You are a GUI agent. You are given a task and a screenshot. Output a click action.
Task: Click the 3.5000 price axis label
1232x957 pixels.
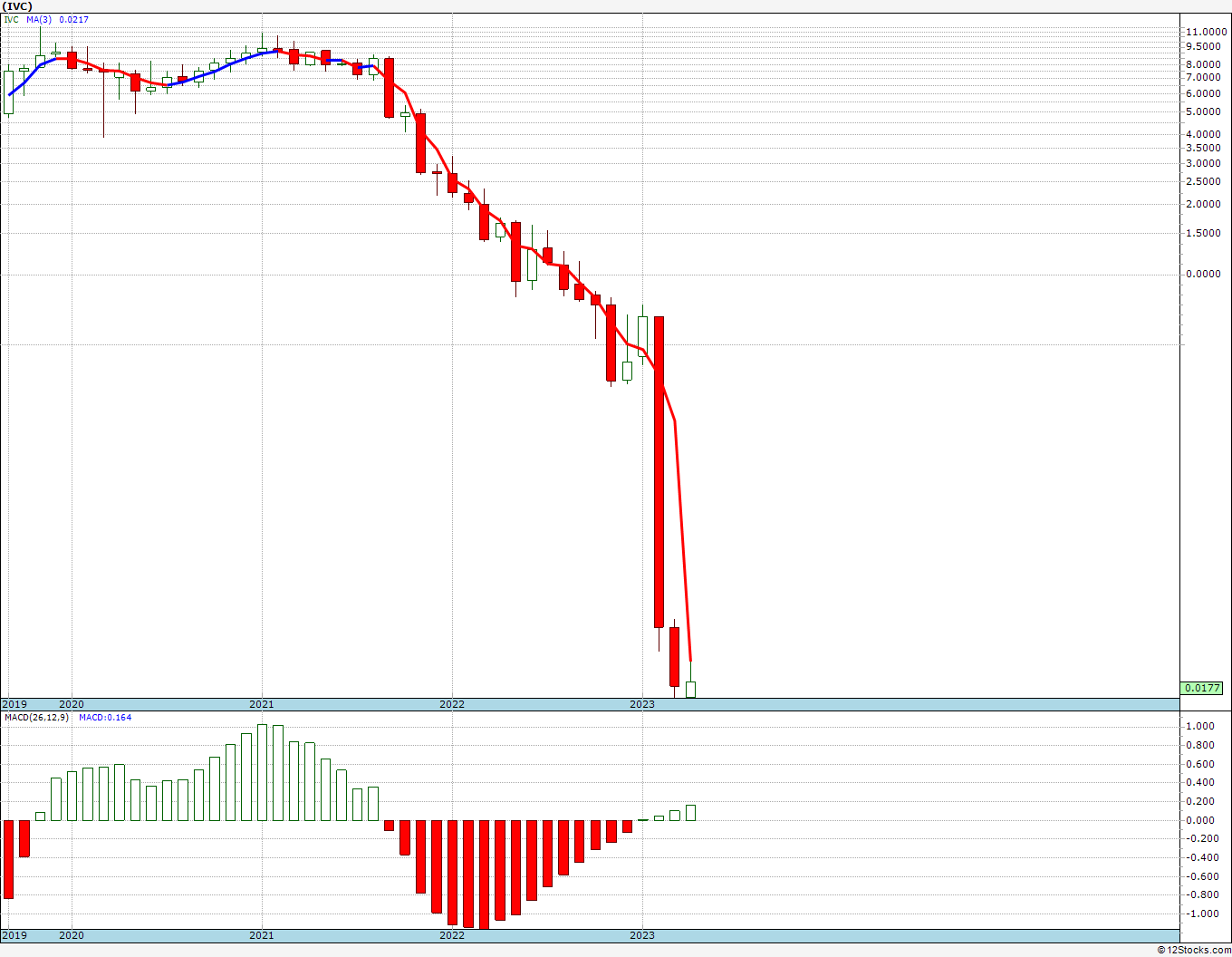1204,148
